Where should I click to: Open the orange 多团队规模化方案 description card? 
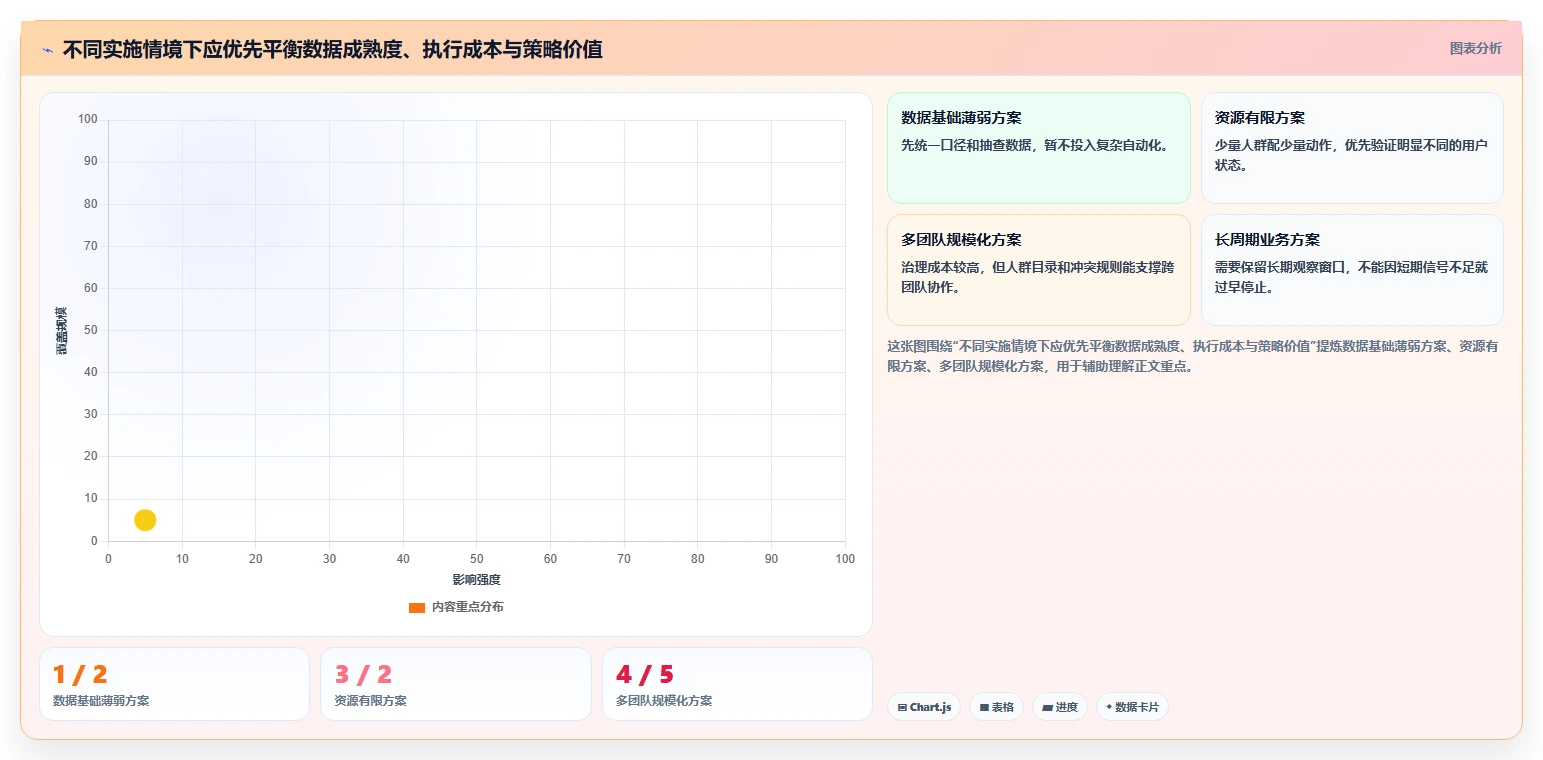coord(1038,270)
